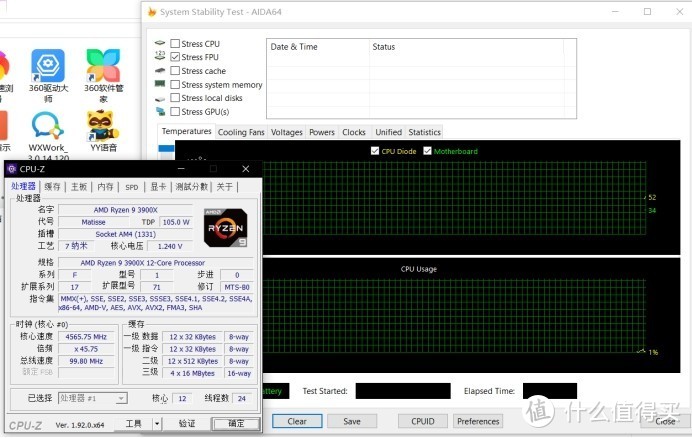The width and height of the screenshot is (692, 438).
Task: Click the 插槽 value Socket AM4 (1331)
Action: tap(125, 234)
